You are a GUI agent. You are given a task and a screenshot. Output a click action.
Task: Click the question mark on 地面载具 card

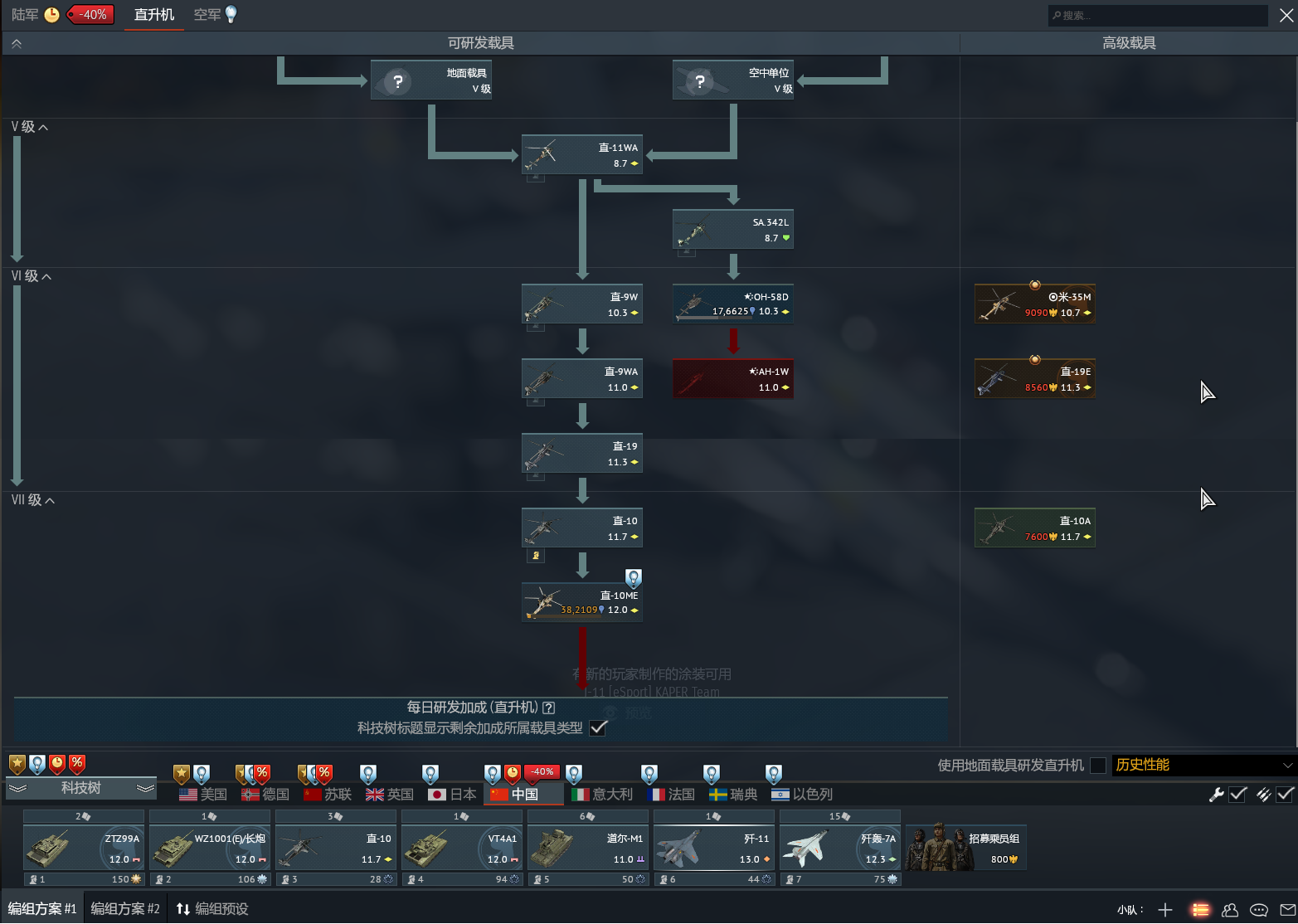[398, 81]
